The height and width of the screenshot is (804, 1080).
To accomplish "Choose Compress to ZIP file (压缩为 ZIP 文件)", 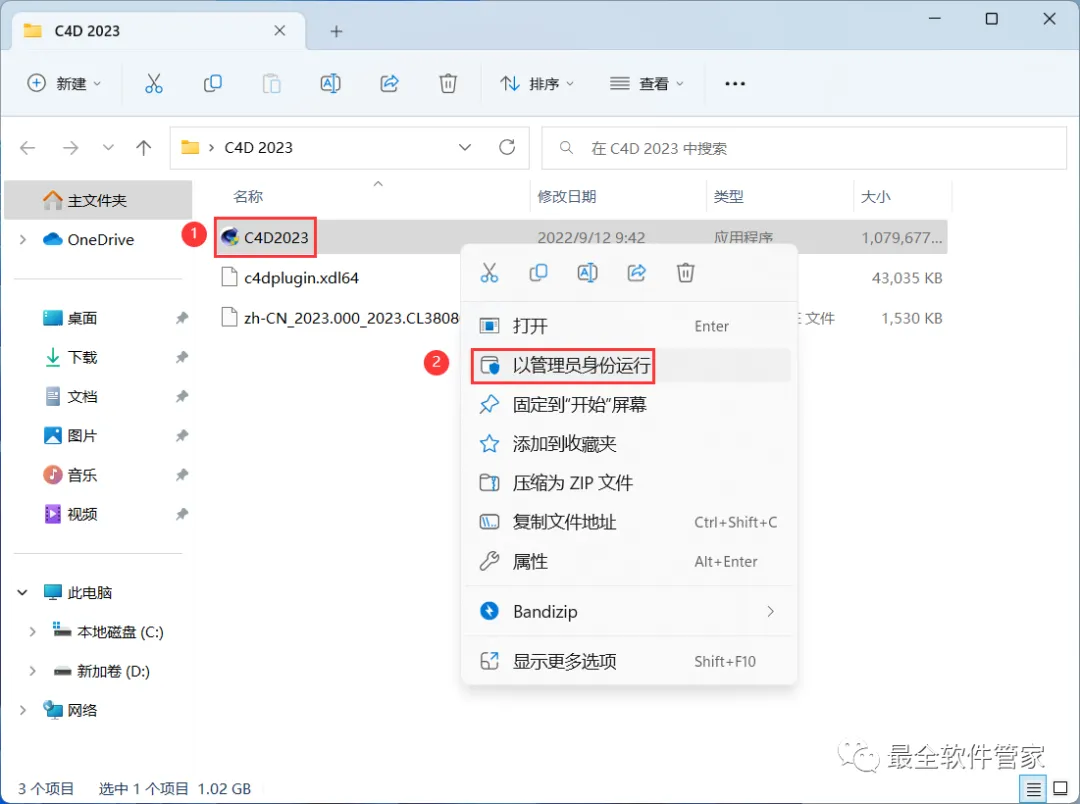I will tap(629, 483).
